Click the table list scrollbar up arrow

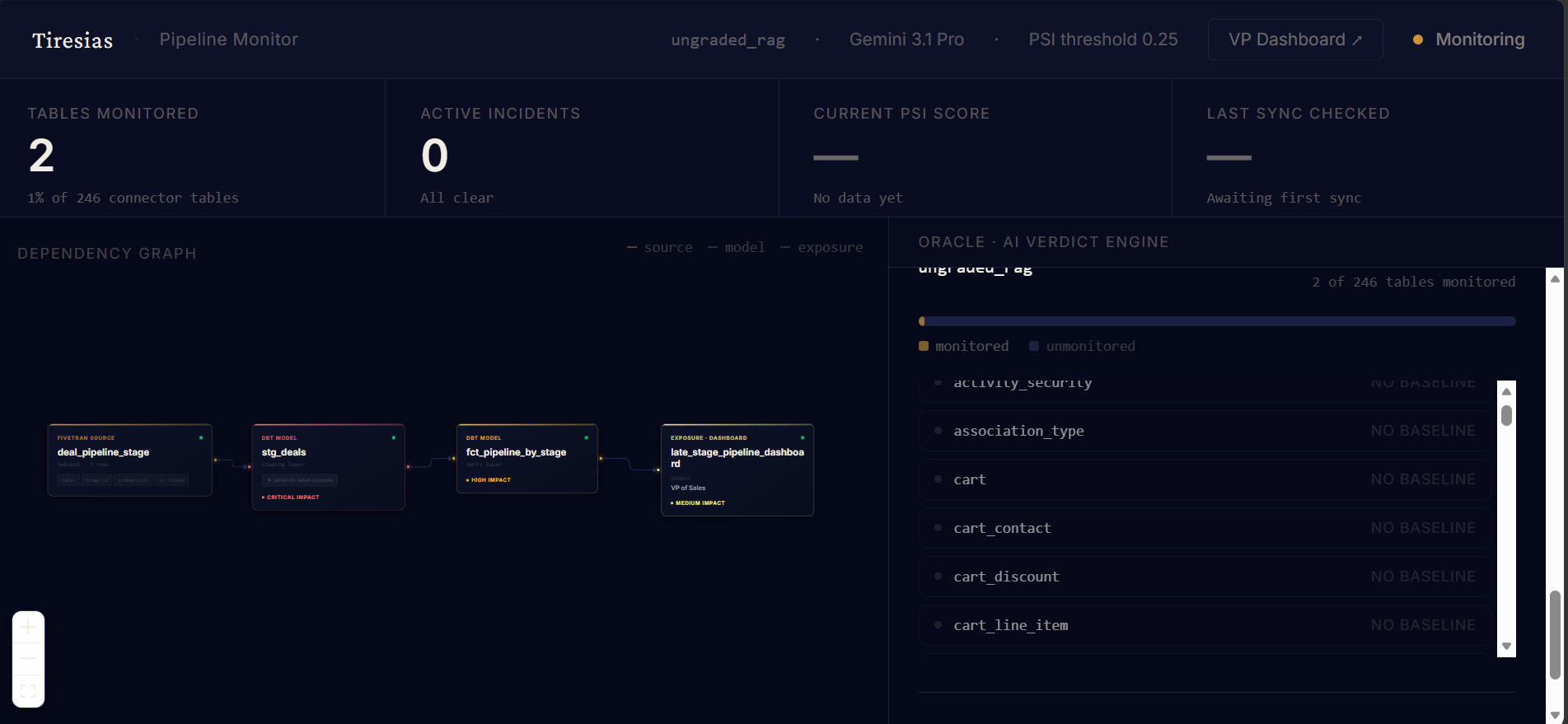tap(1506, 391)
